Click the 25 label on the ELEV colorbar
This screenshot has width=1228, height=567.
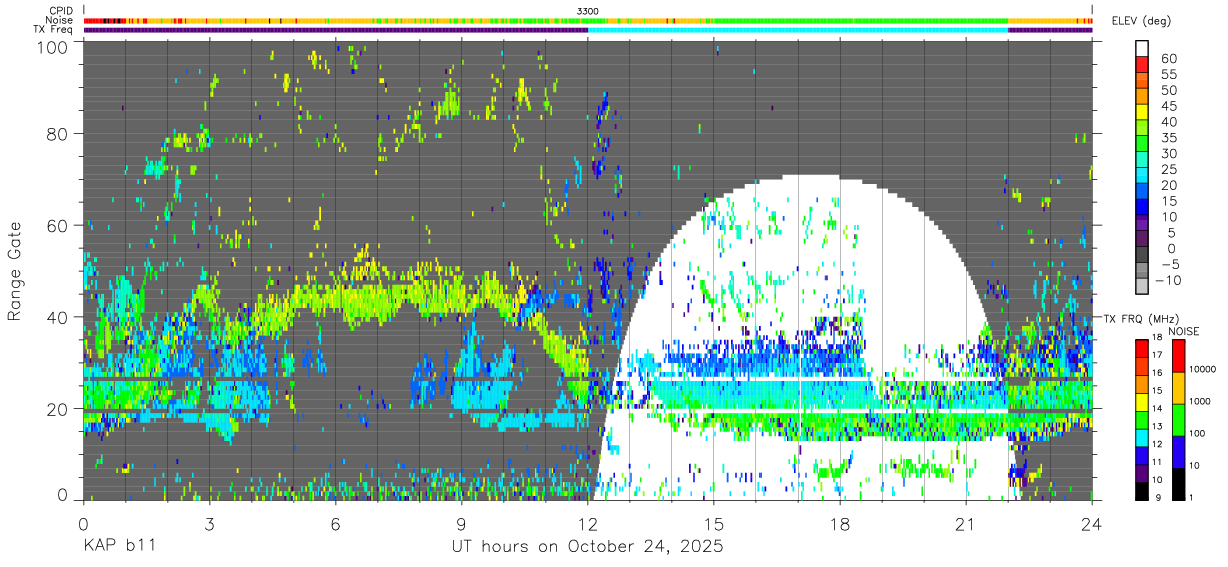click(1169, 169)
